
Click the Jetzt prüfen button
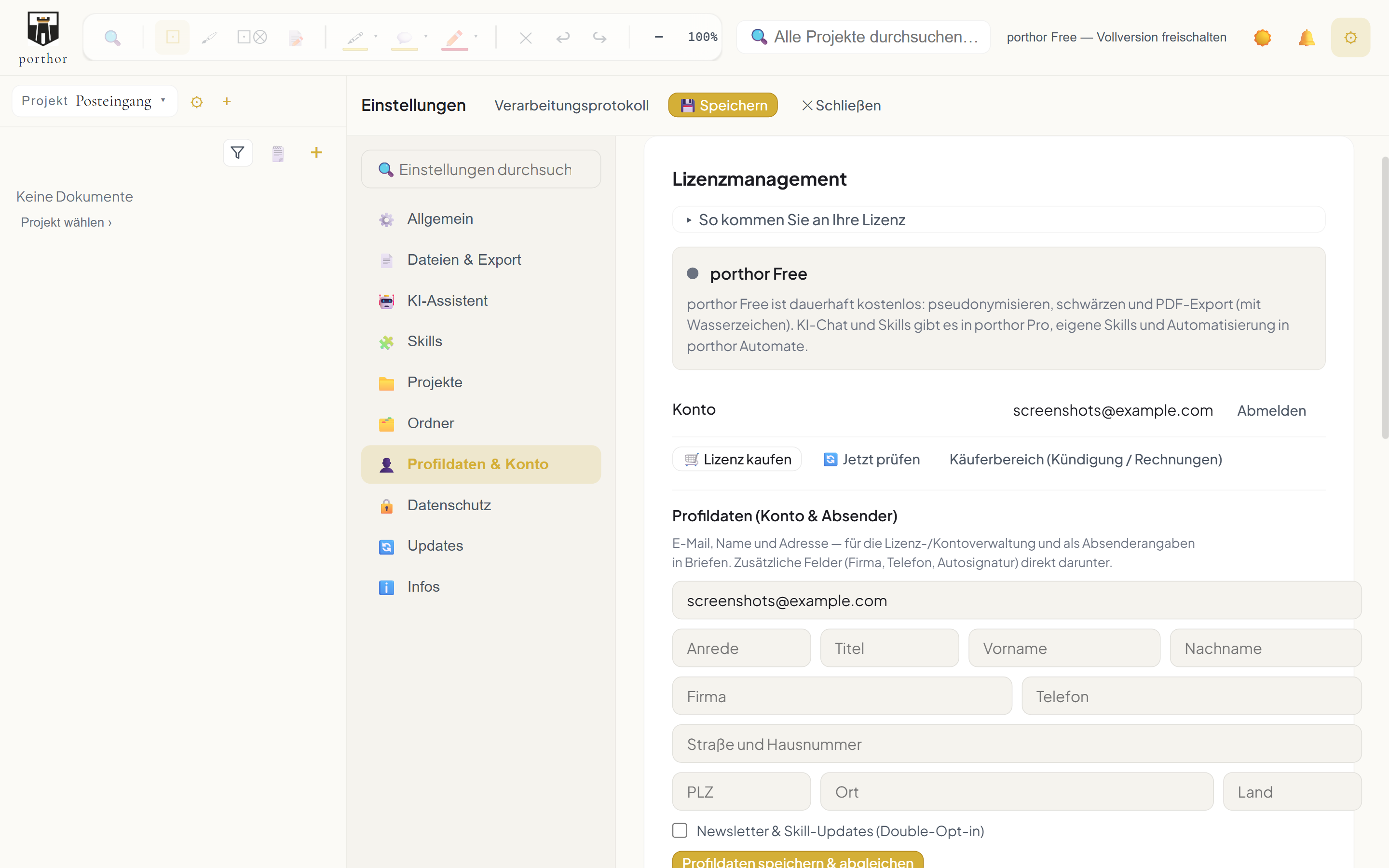[x=872, y=459]
